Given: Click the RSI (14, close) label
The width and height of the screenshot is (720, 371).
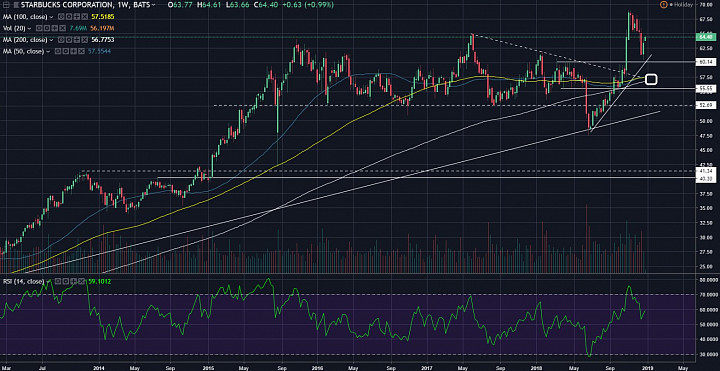Looking at the screenshot, I should 23,281.
